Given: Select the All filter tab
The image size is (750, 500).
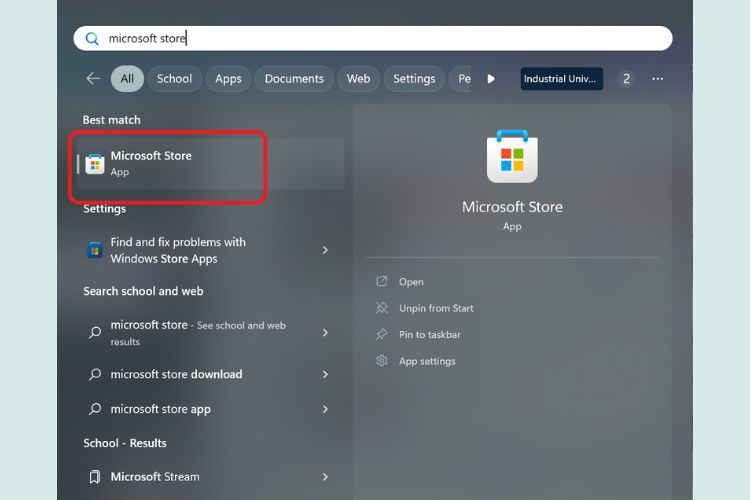Looking at the screenshot, I should click(x=127, y=78).
